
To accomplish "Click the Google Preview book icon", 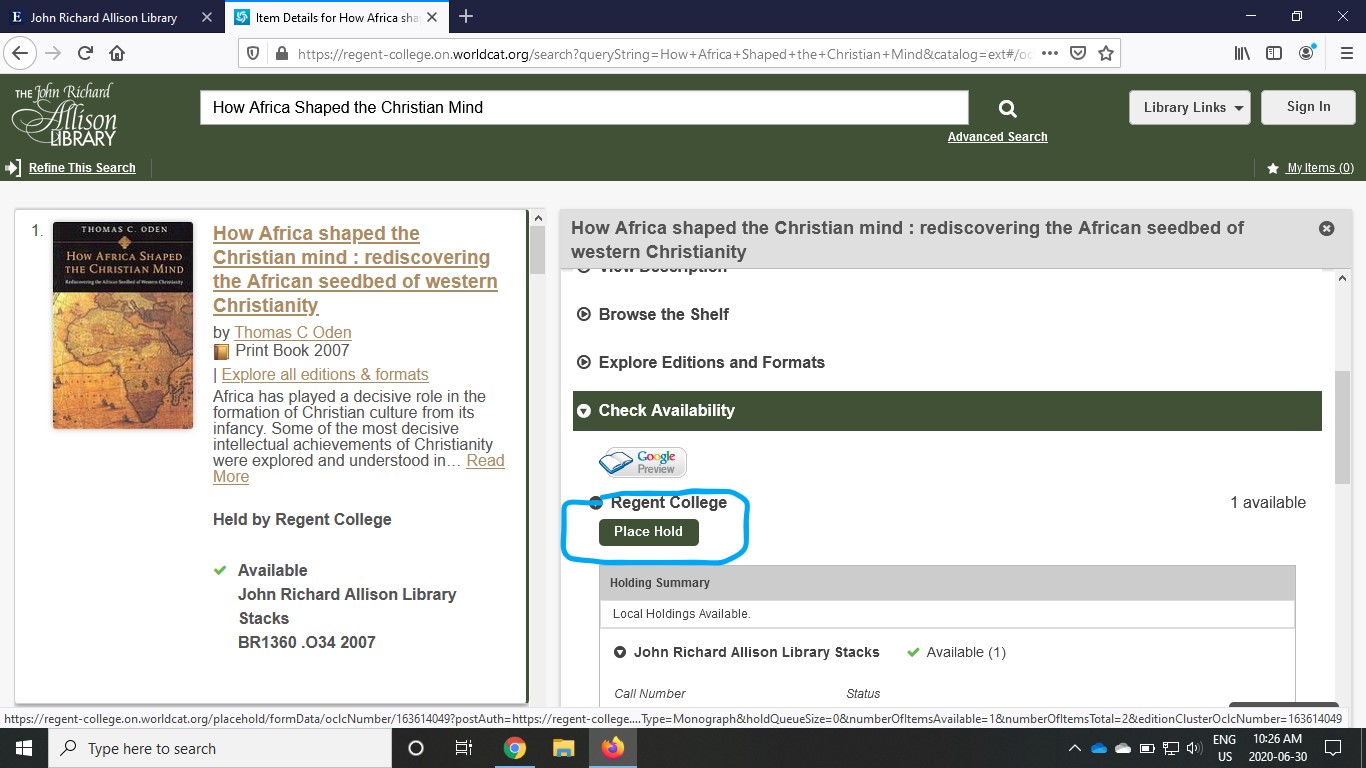I will (643, 462).
